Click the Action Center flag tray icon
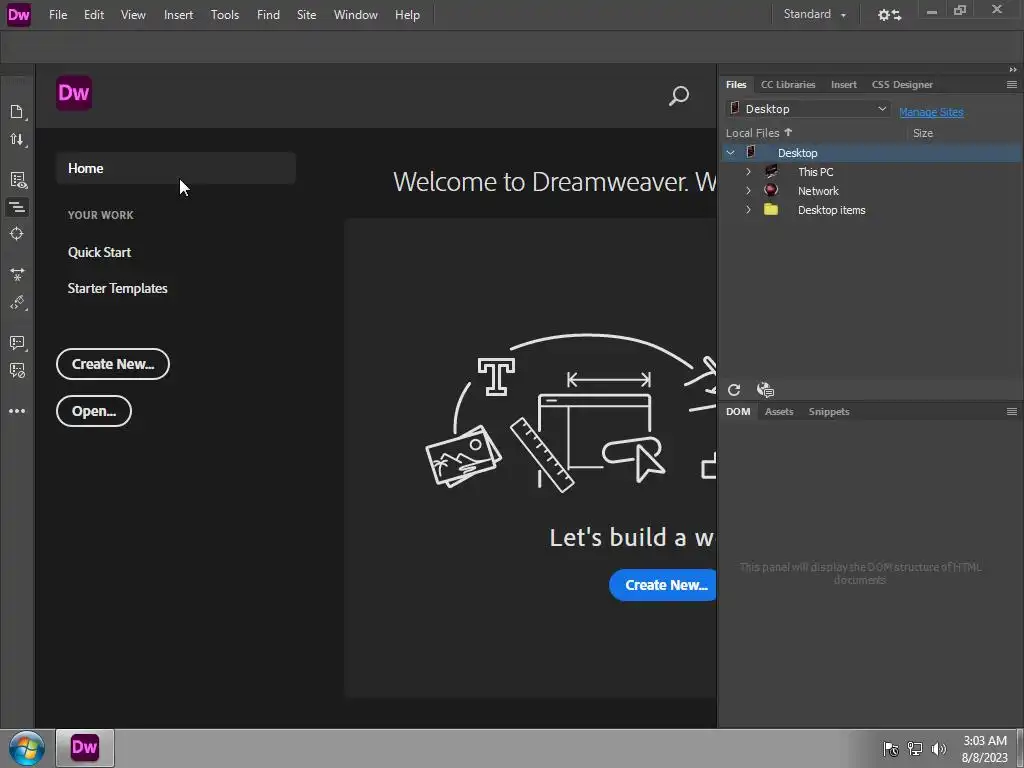Image resolution: width=1024 pixels, height=768 pixels. (x=891, y=749)
